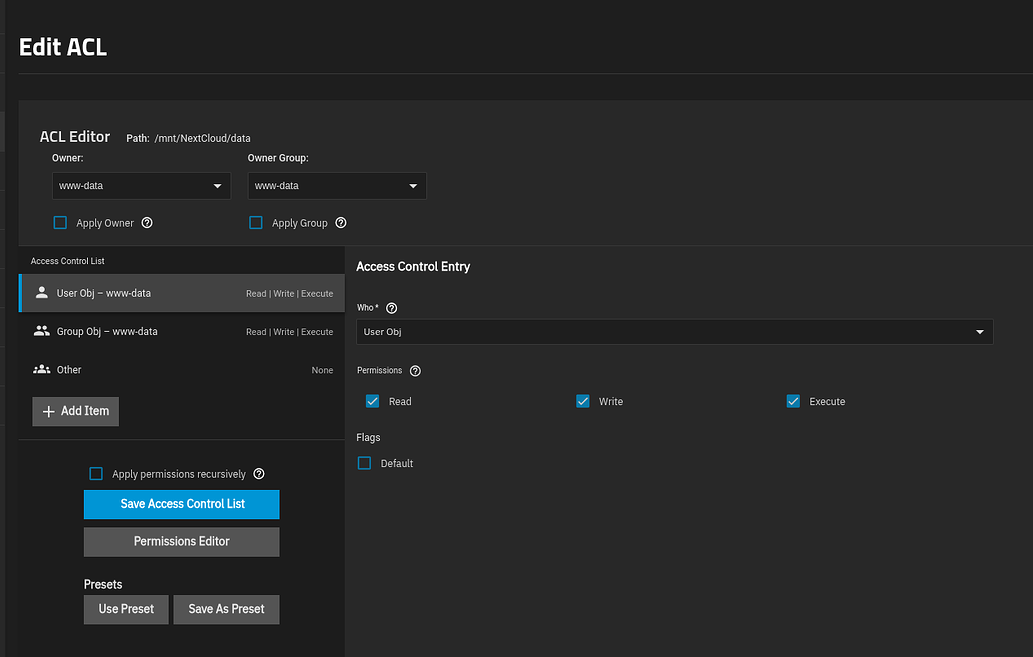The width and height of the screenshot is (1033, 657).
Task: Click the user icon of User Obj entry
Action: [42, 293]
